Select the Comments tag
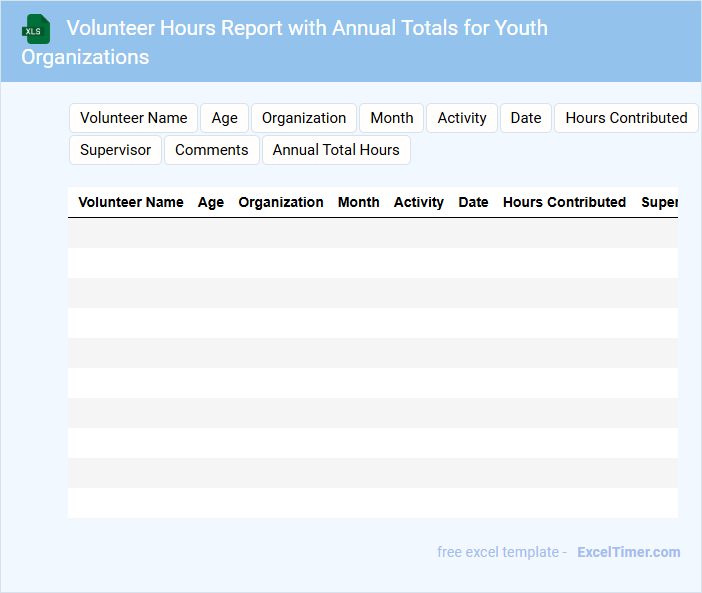Screen dimensions: 702x593 point(212,150)
